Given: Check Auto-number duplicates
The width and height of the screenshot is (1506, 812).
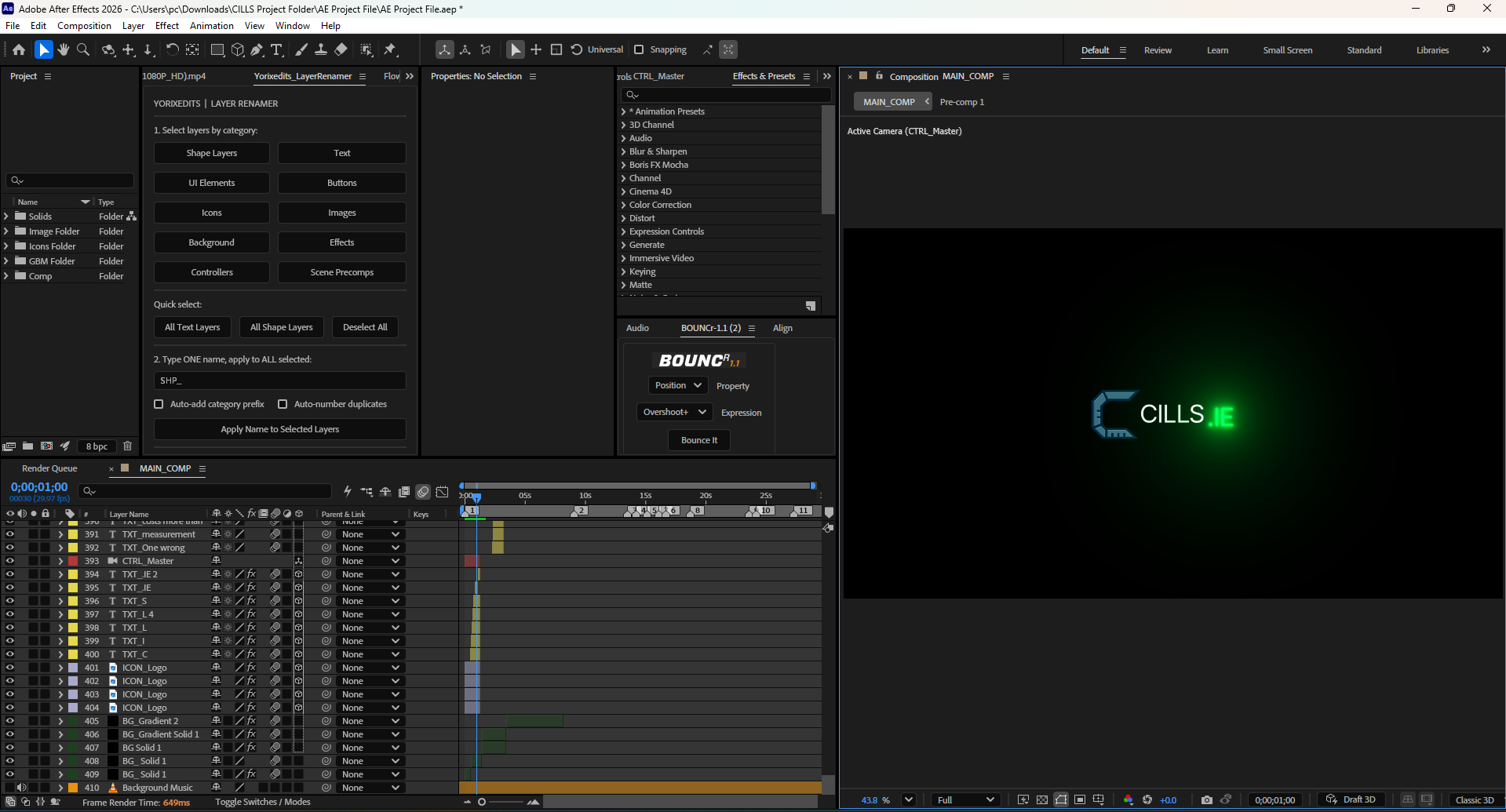Looking at the screenshot, I should [283, 404].
